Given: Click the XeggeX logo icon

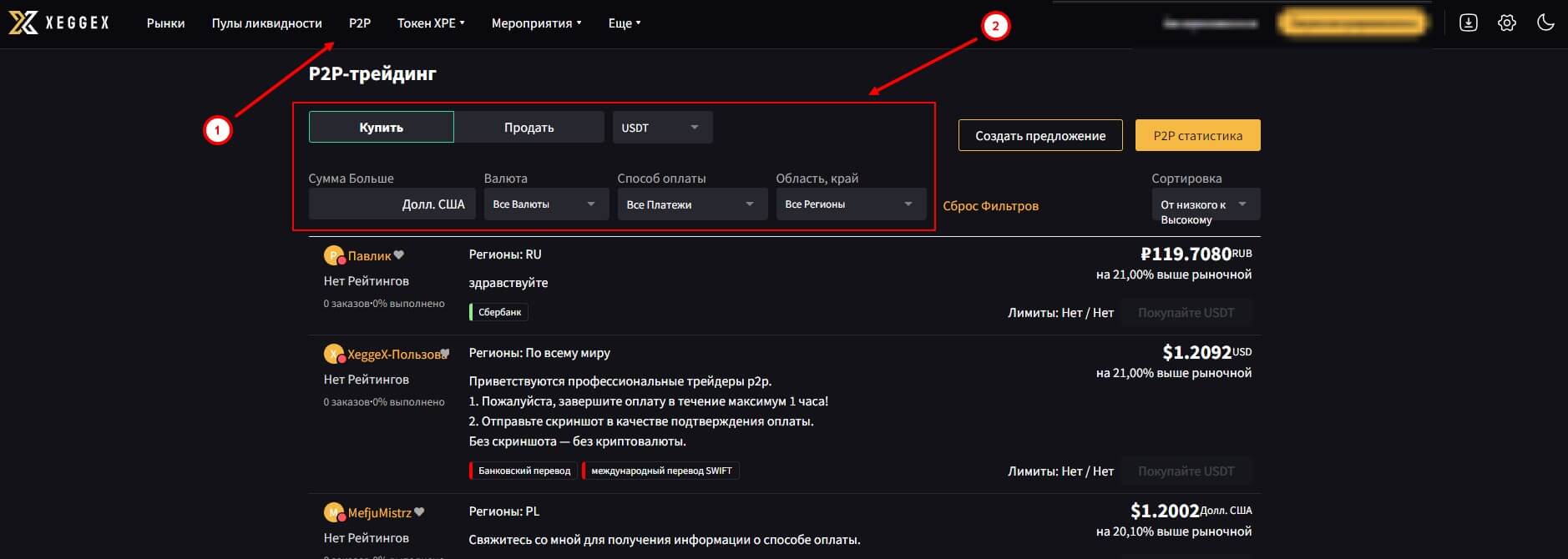Looking at the screenshot, I should (23, 23).
